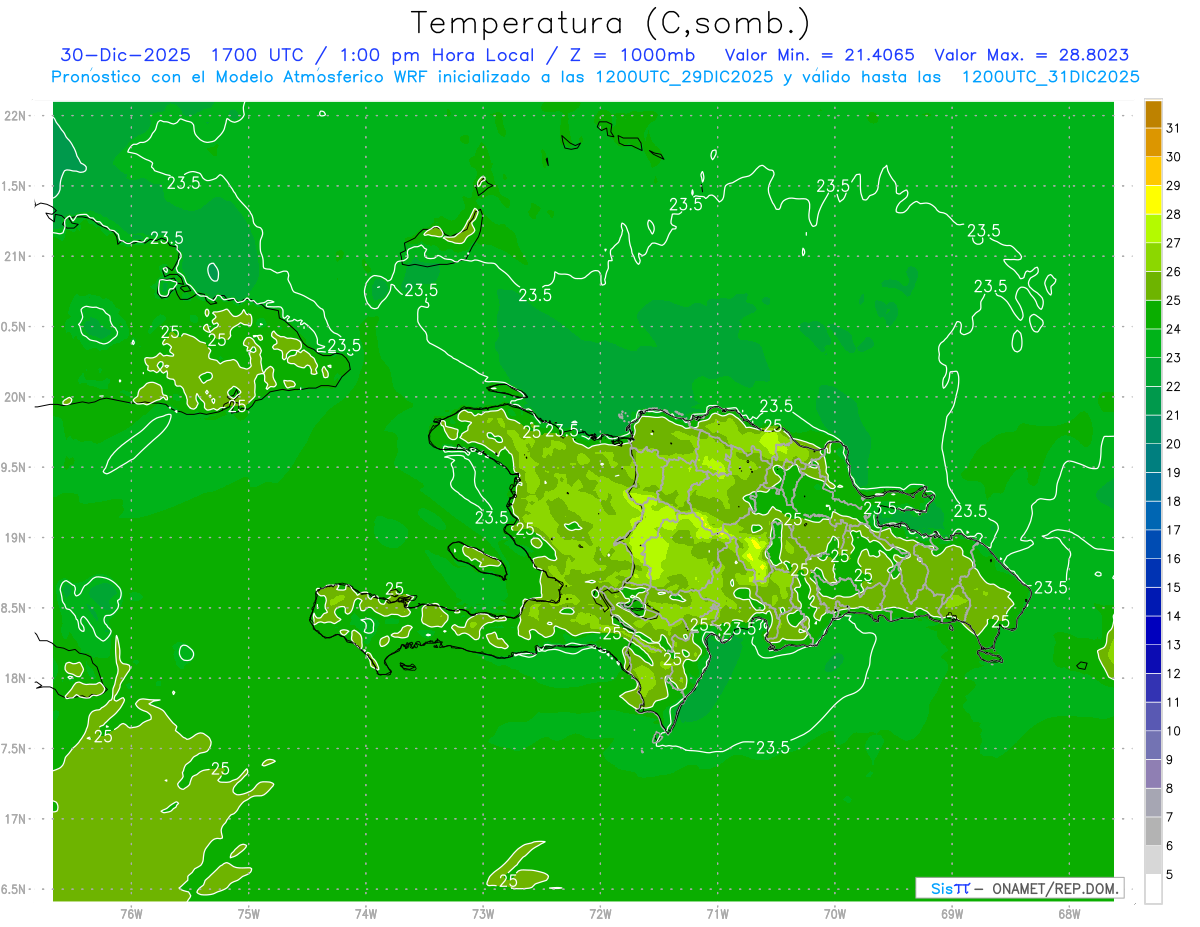Click the "76W" longitude axis label

(131, 914)
